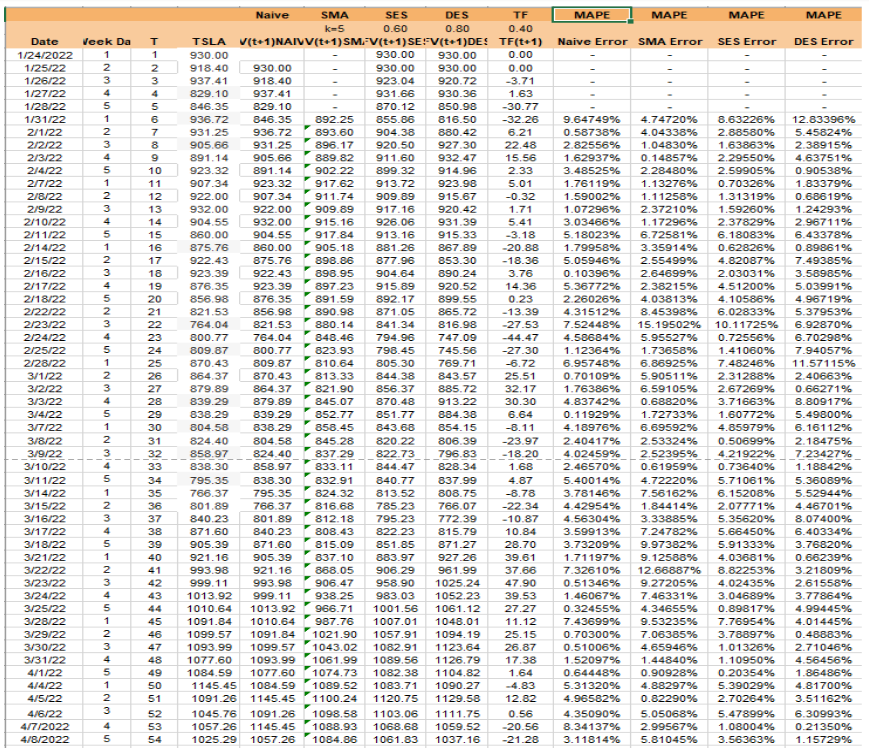Select the SMA Error column header
This screenshot has width=869, height=752.
pos(669,42)
